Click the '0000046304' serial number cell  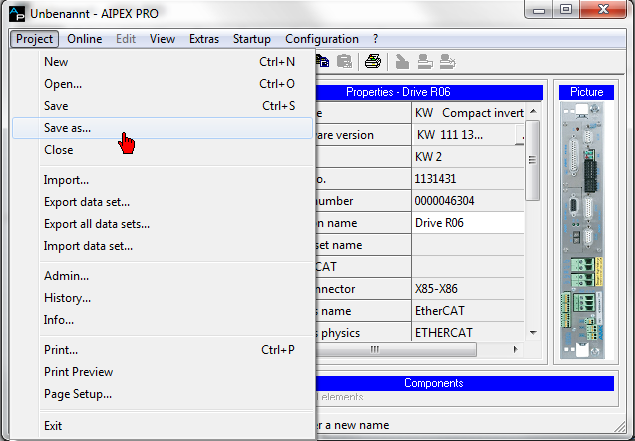[468, 201]
